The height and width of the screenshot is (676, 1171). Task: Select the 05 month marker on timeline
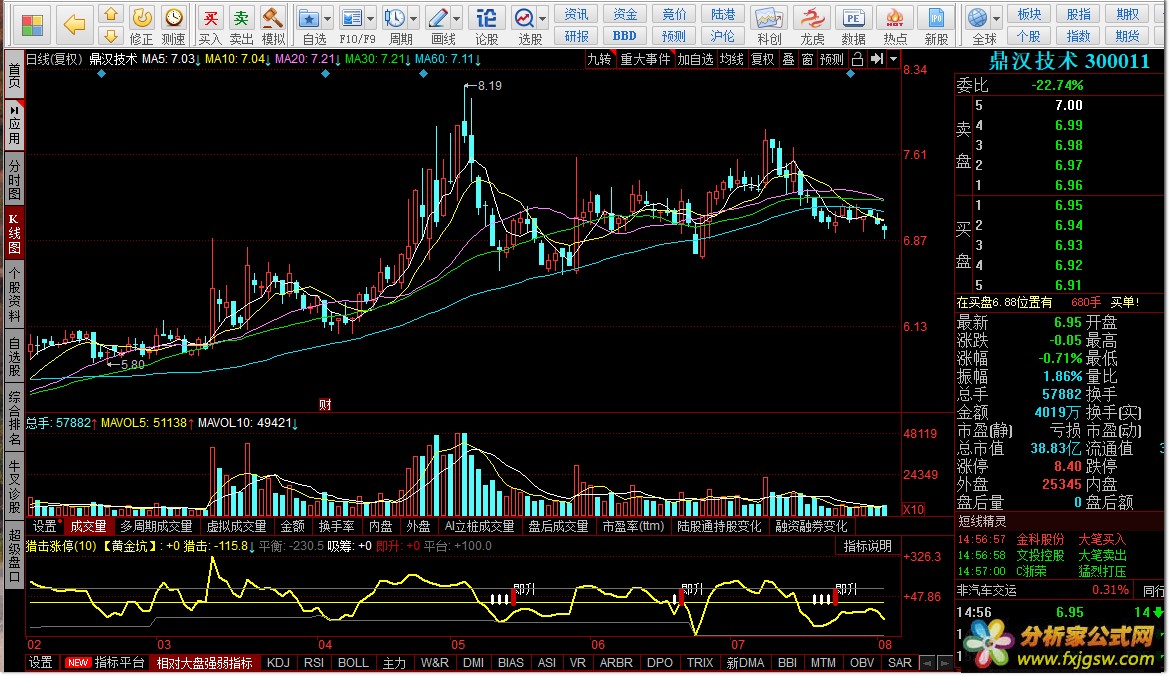point(458,645)
